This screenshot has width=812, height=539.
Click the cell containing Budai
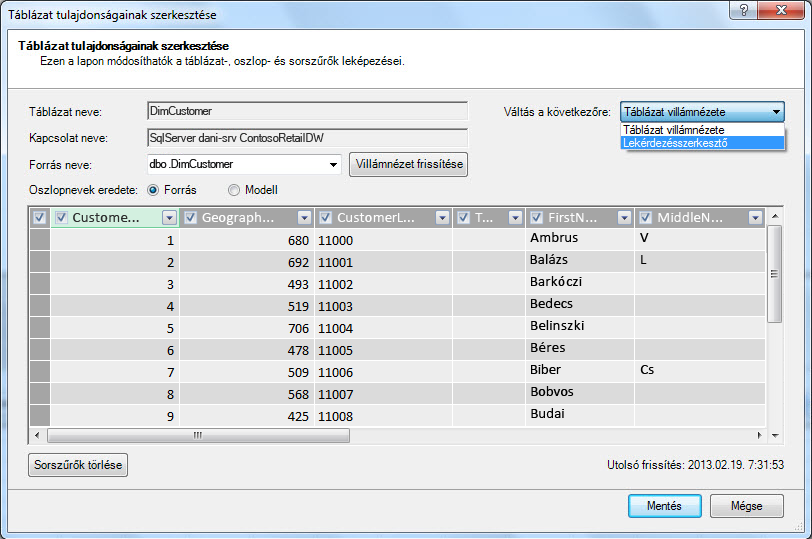pyautogui.click(x=579, y=414)
